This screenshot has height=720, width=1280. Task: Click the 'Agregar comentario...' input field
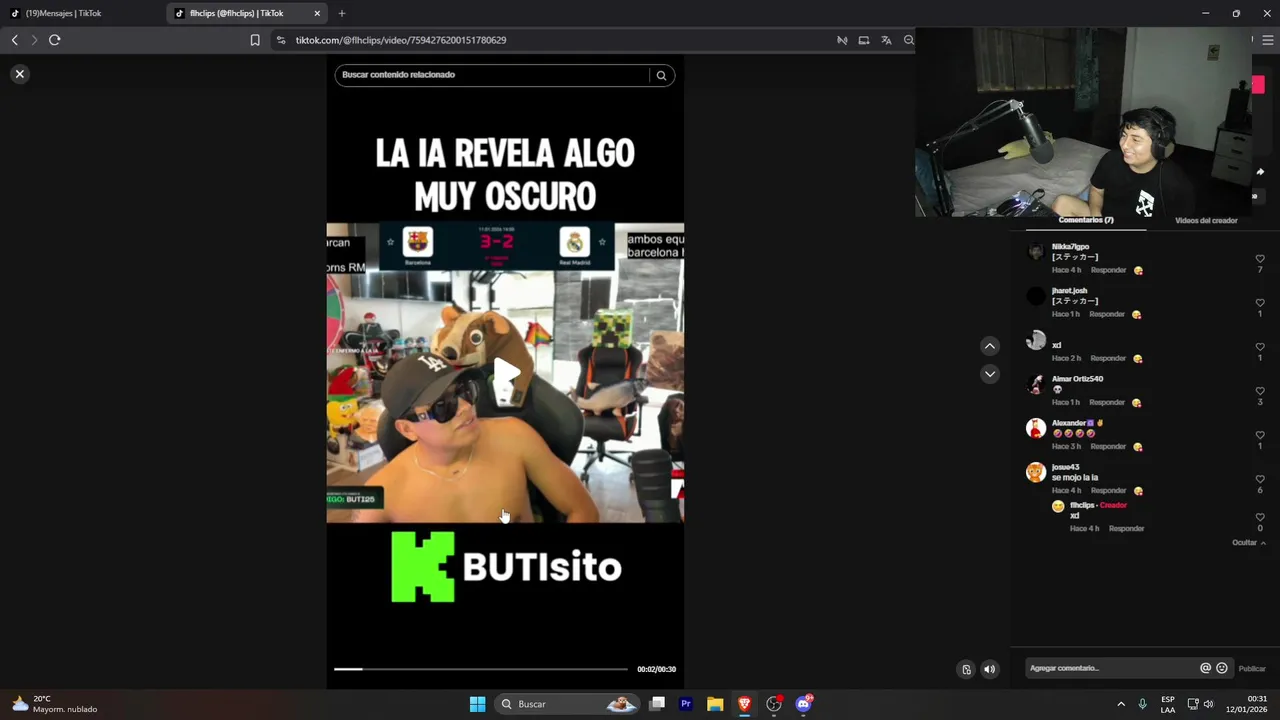point(1110,668)
